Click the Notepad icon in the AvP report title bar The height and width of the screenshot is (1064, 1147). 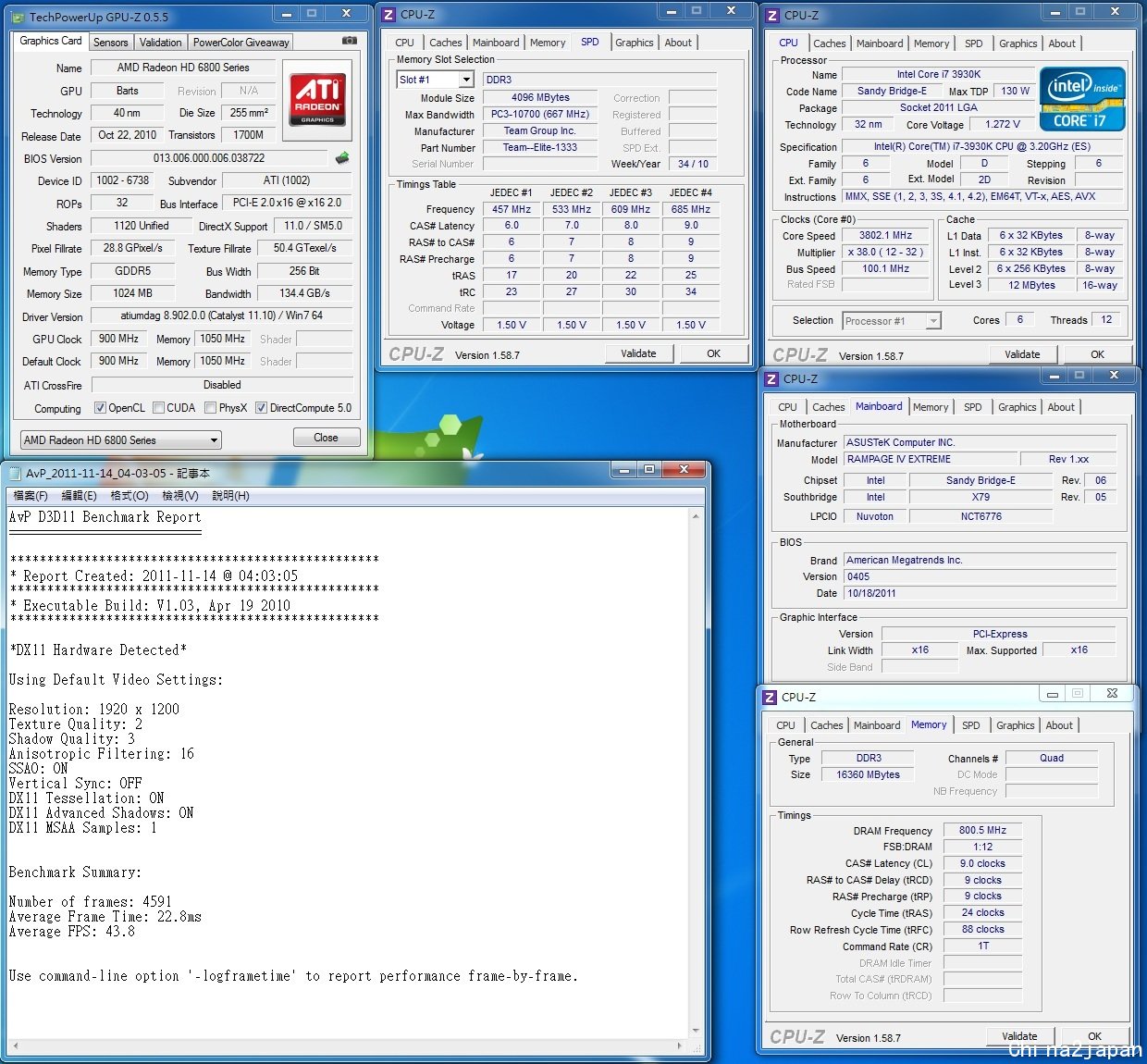click(15, 473)
